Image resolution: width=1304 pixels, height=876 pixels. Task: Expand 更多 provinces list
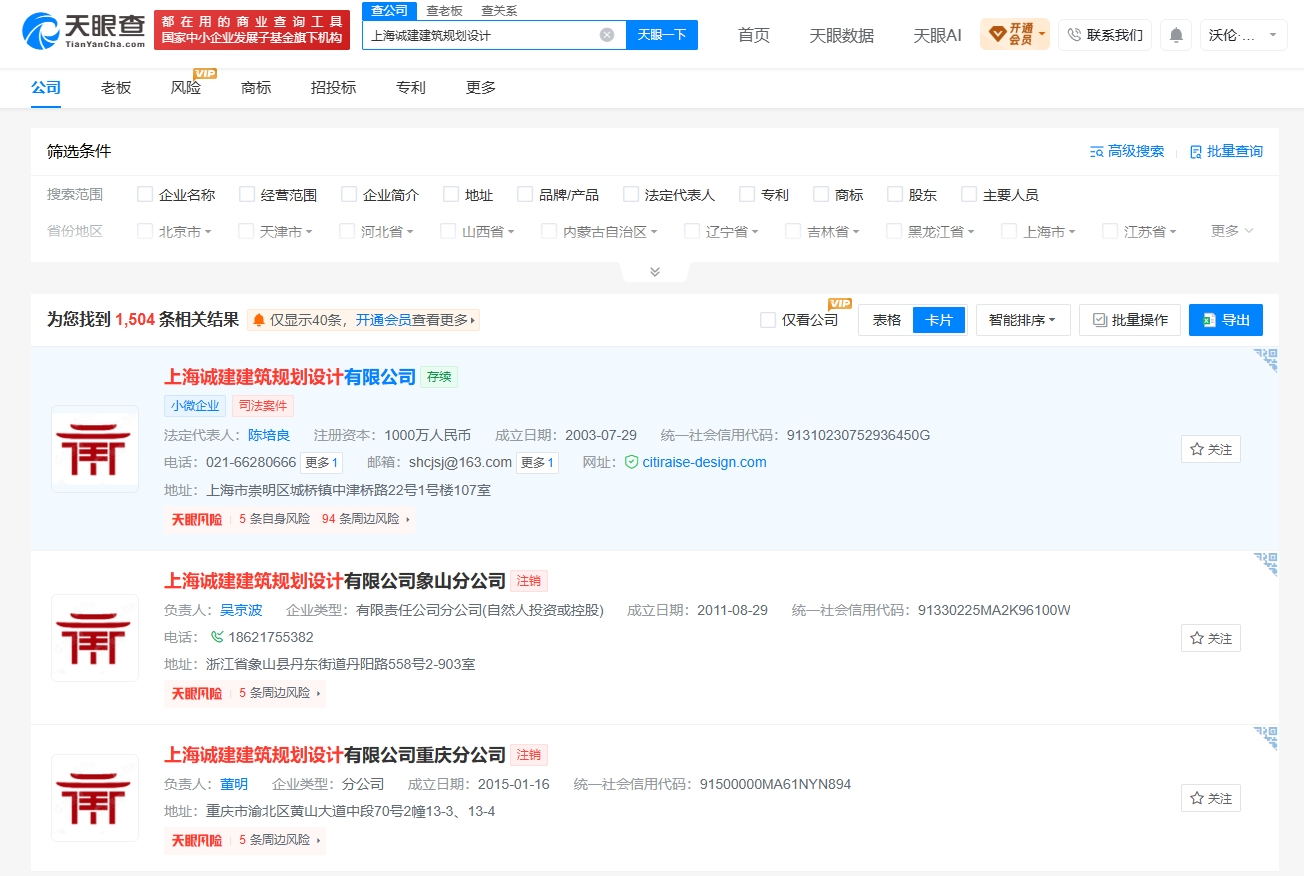(1232, 230)
